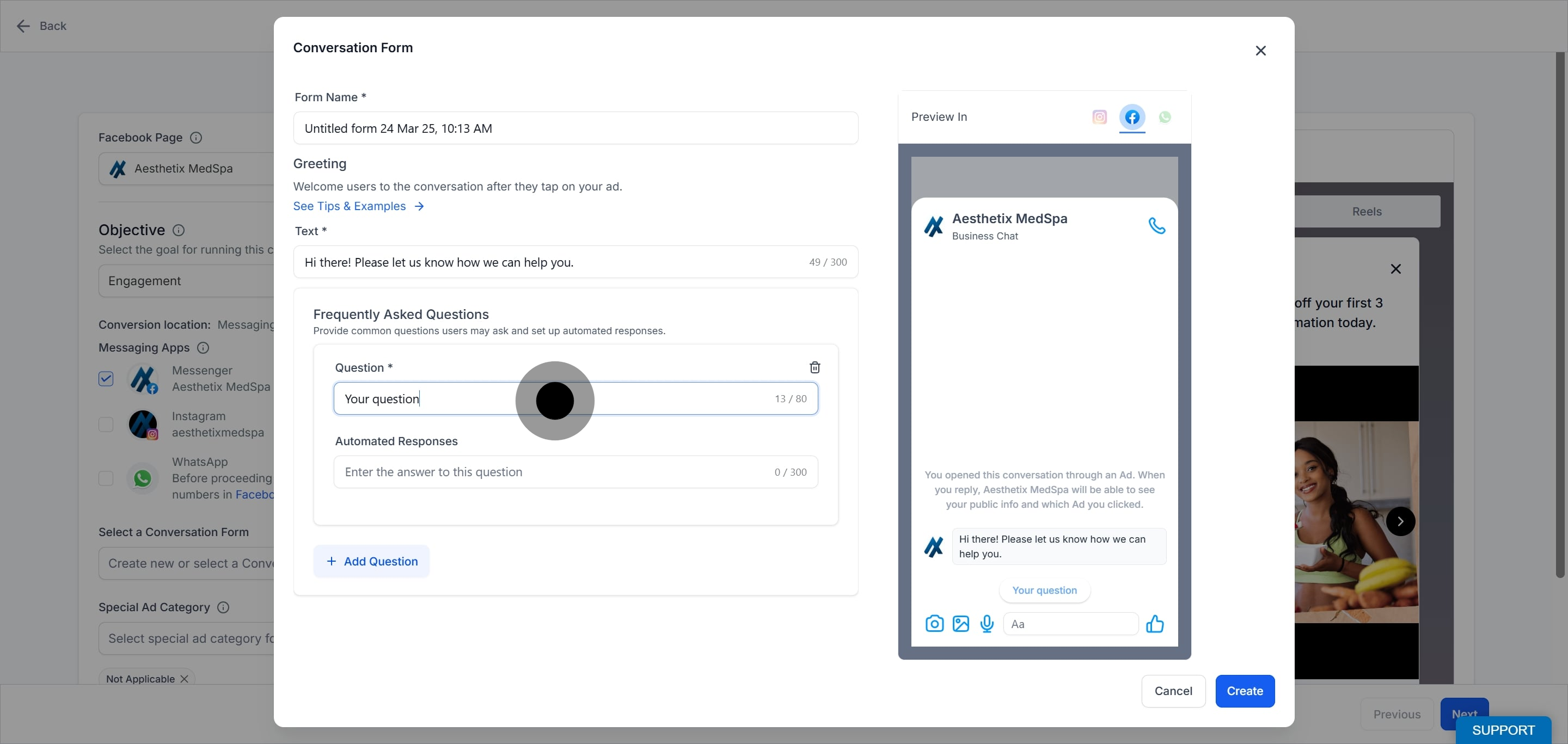Click the thumbs-up icon in chat preview

coord(1155,624)
